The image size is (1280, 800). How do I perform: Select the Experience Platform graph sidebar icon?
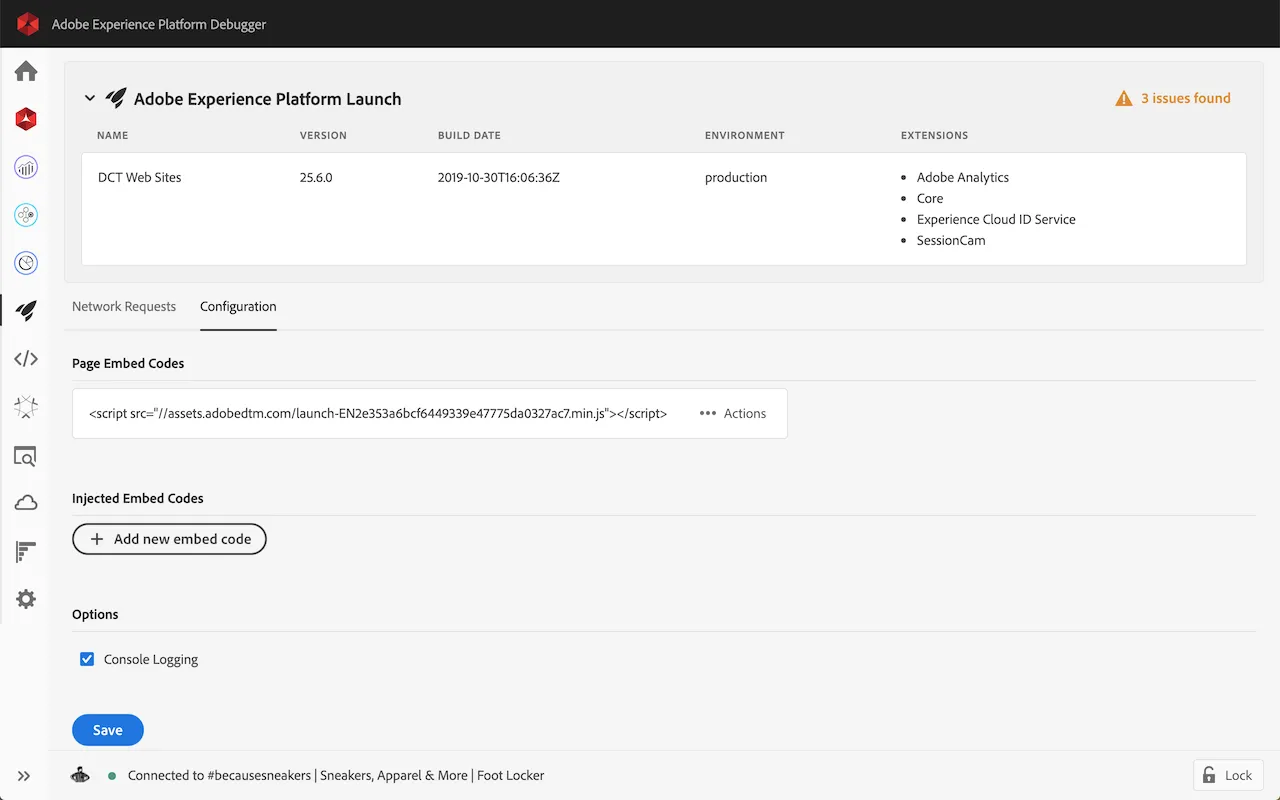25,407
